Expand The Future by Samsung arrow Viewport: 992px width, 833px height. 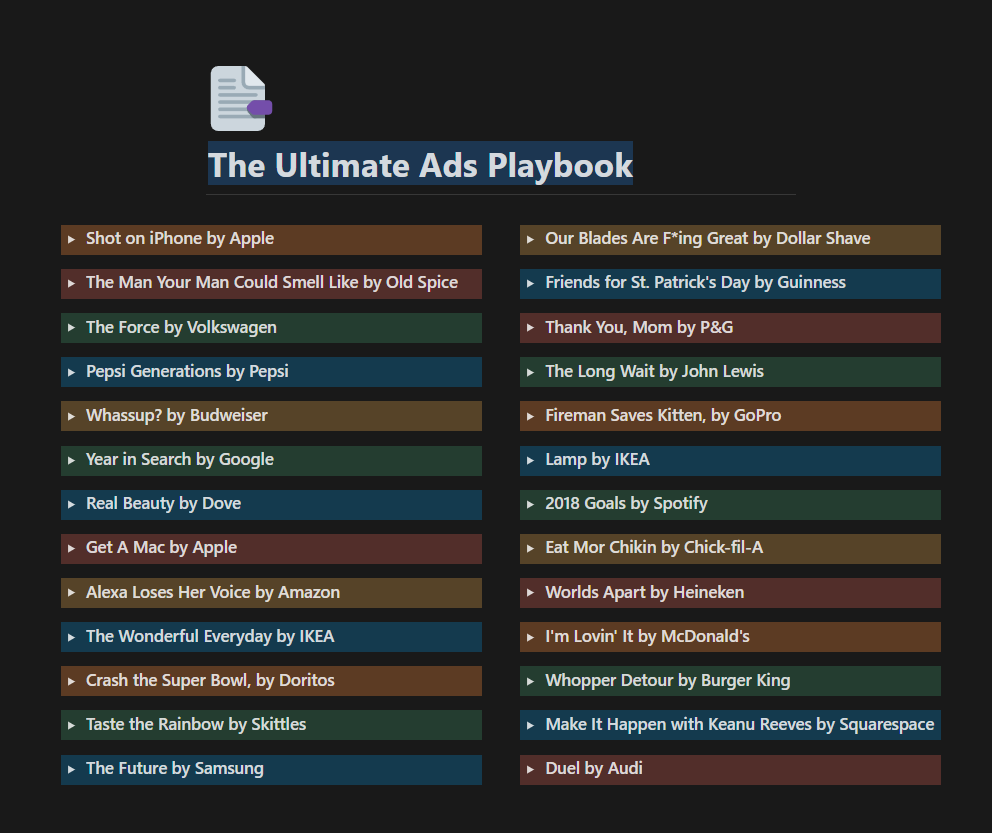pos(71,769)
